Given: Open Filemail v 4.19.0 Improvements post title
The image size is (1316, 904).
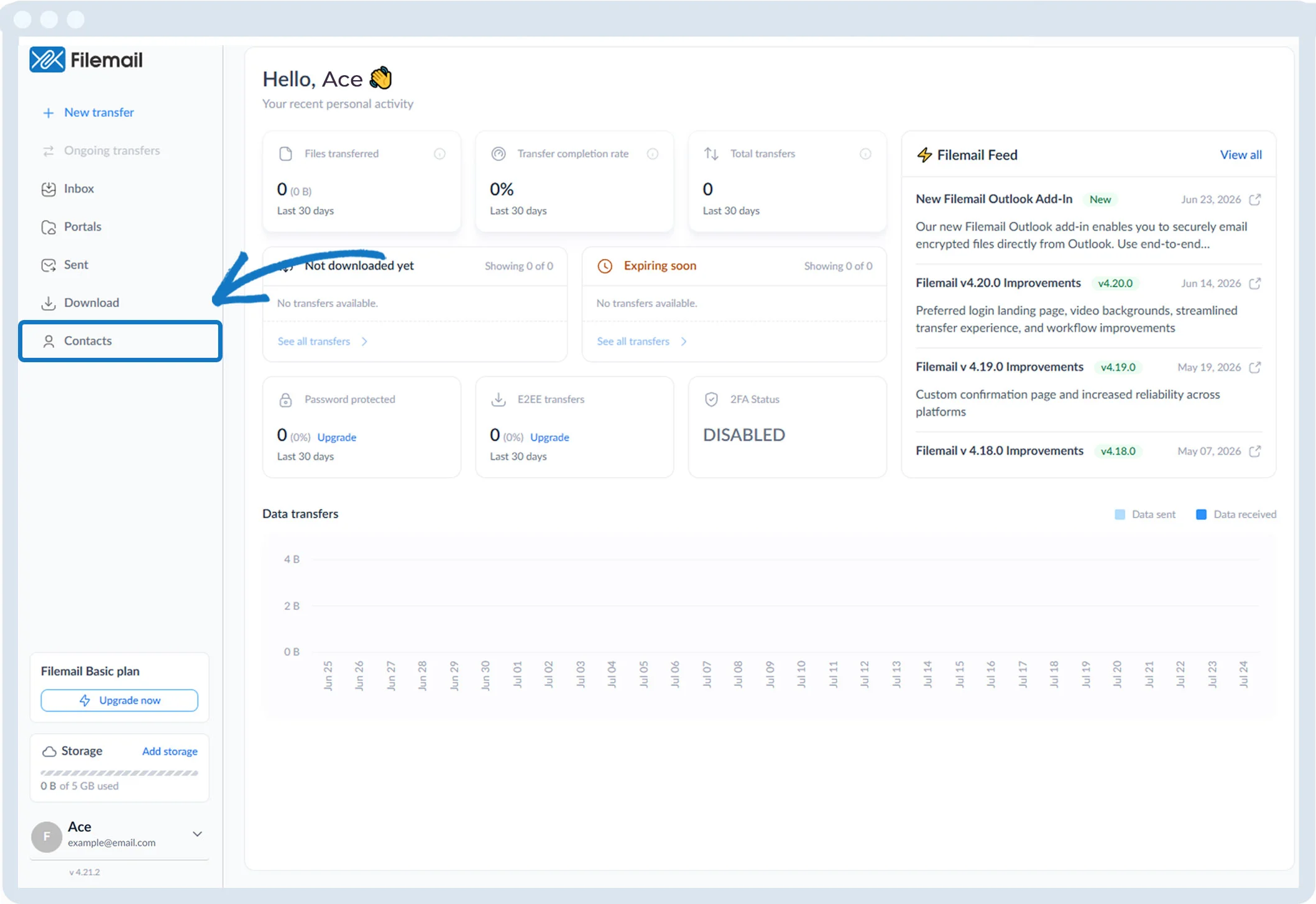Looking at the screenshot, I should [1000, 367].
